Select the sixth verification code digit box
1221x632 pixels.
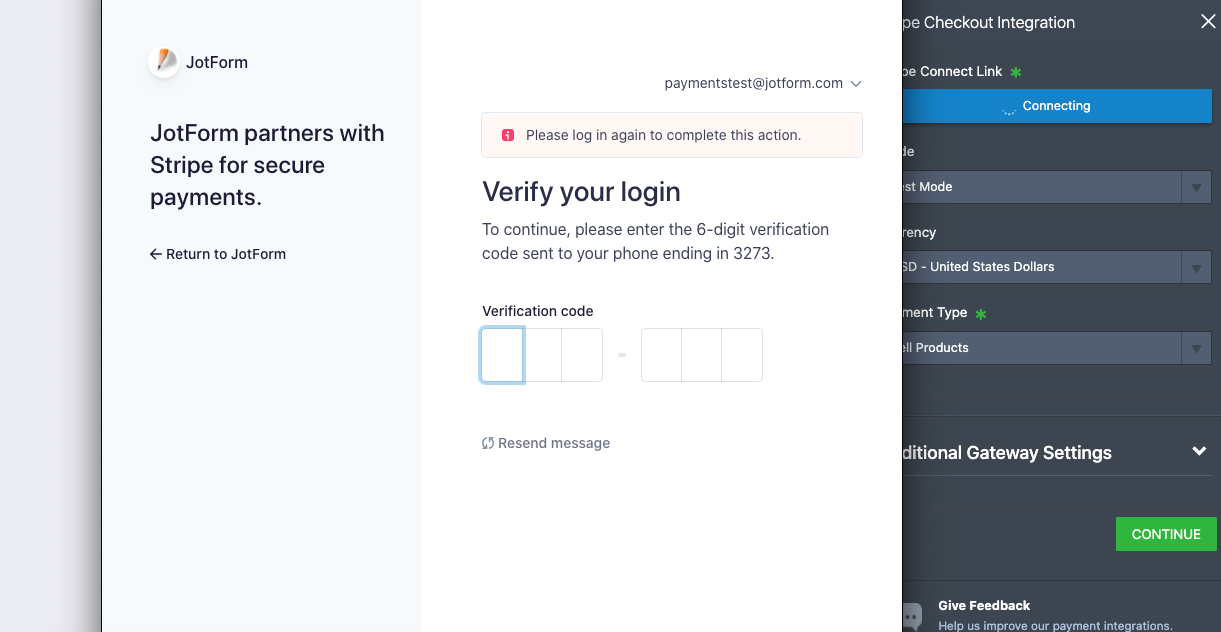742,355
